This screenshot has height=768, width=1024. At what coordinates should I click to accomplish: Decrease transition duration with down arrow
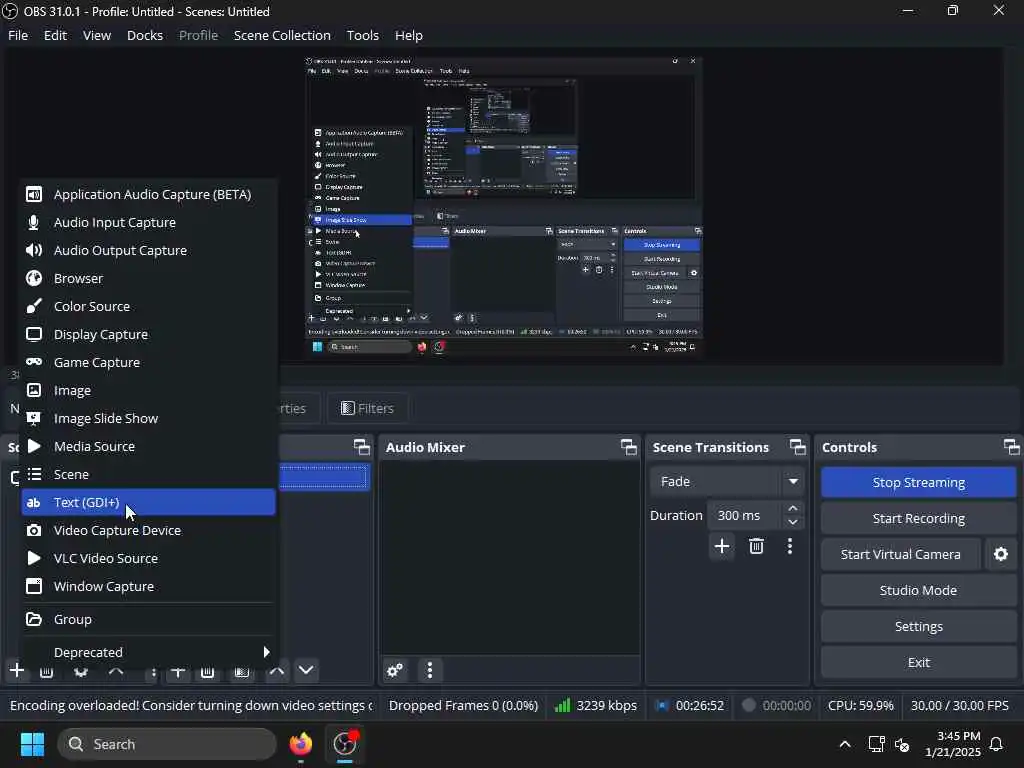(793, 522)
